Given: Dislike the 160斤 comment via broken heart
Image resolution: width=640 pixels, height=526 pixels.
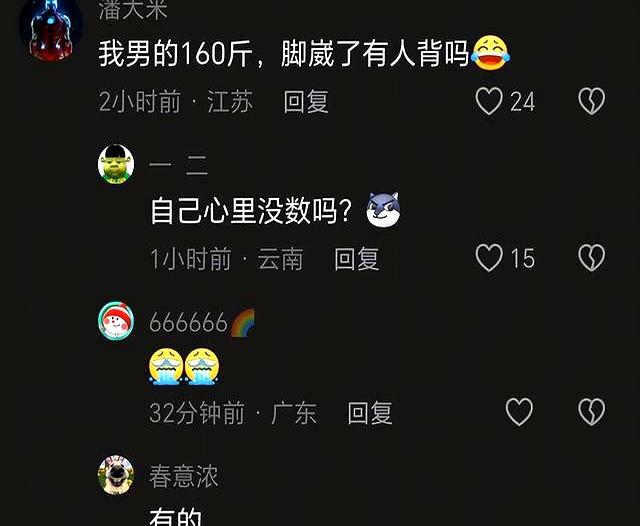Looking at the screenshot, I should click(591, 101).
